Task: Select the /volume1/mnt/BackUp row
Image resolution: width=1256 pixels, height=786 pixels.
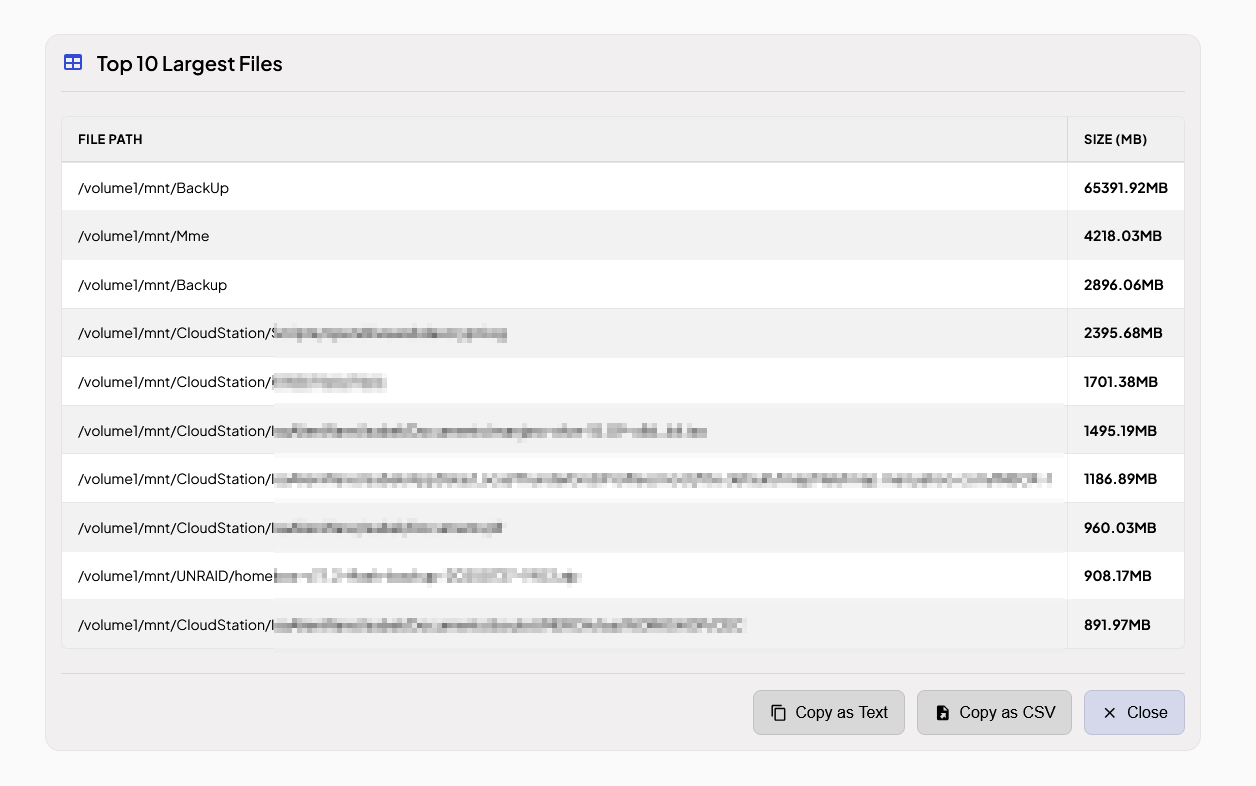Action: tap(623, 187)
